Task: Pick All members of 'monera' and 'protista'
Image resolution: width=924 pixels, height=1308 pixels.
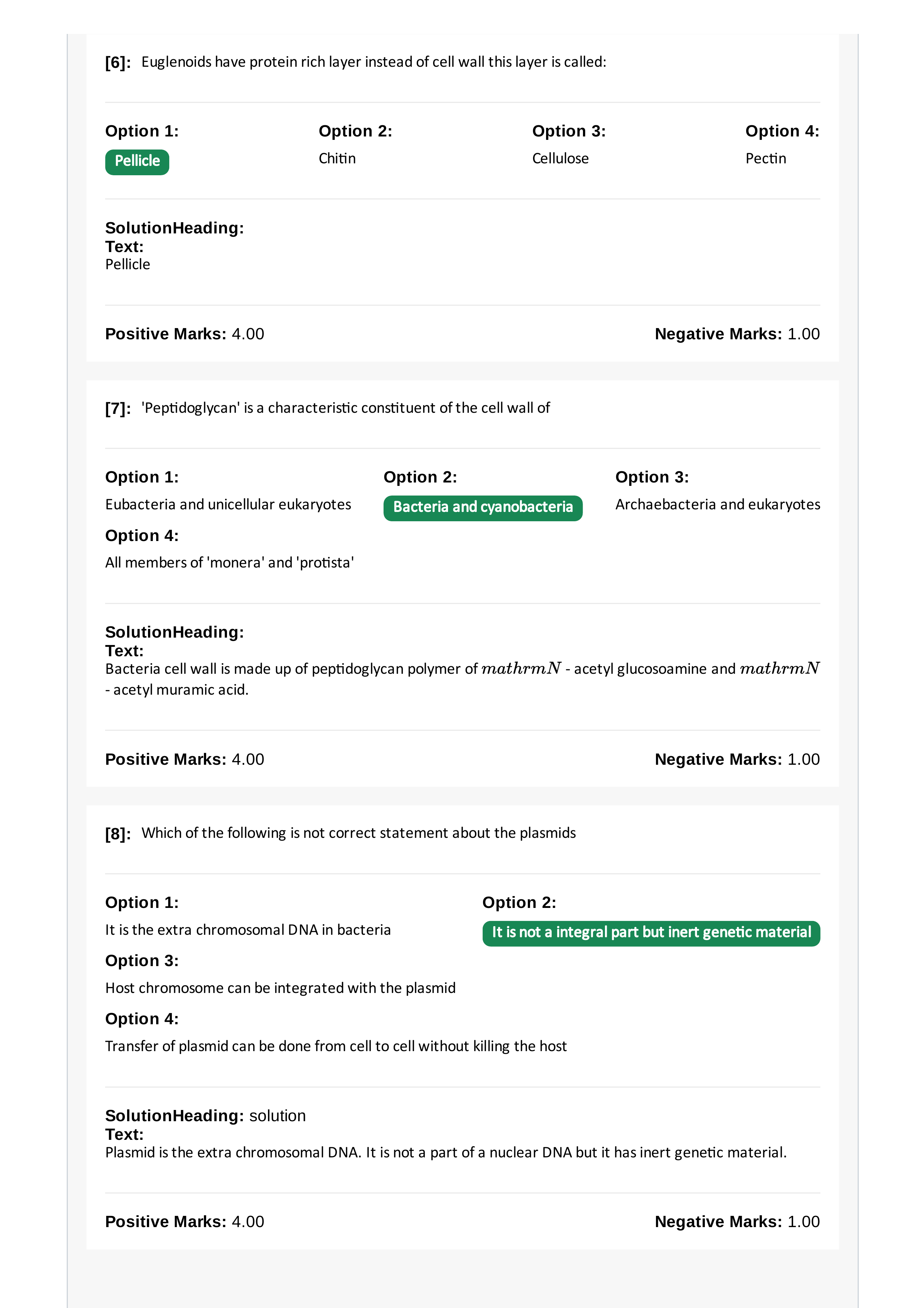Action: point(230,563)
